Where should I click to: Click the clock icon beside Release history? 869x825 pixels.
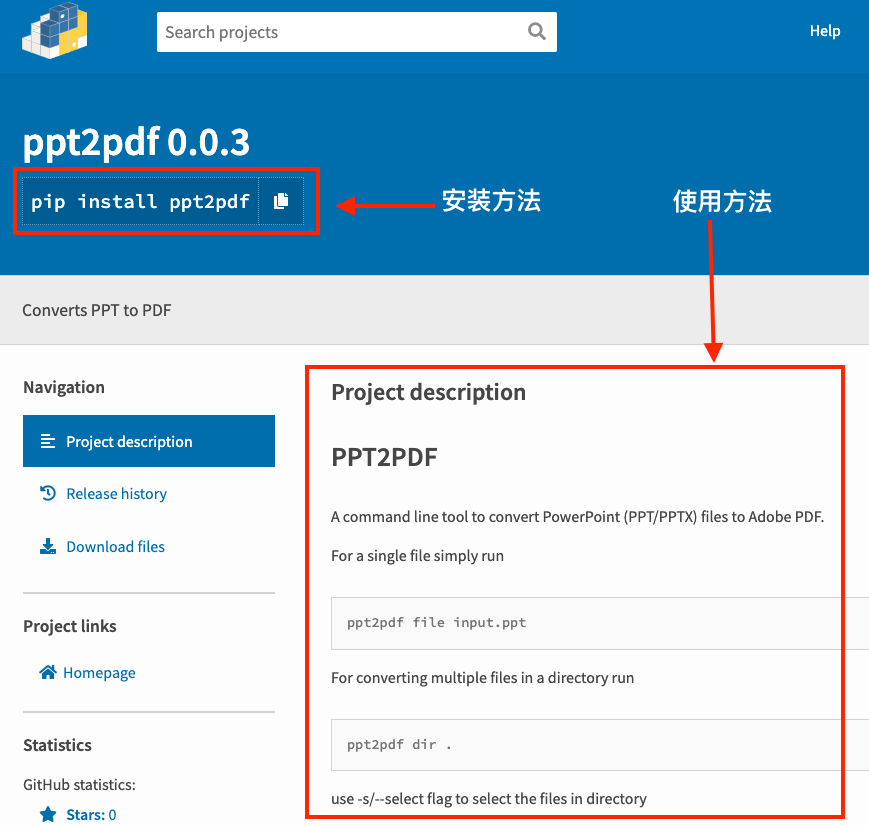[x=47, y=493]
